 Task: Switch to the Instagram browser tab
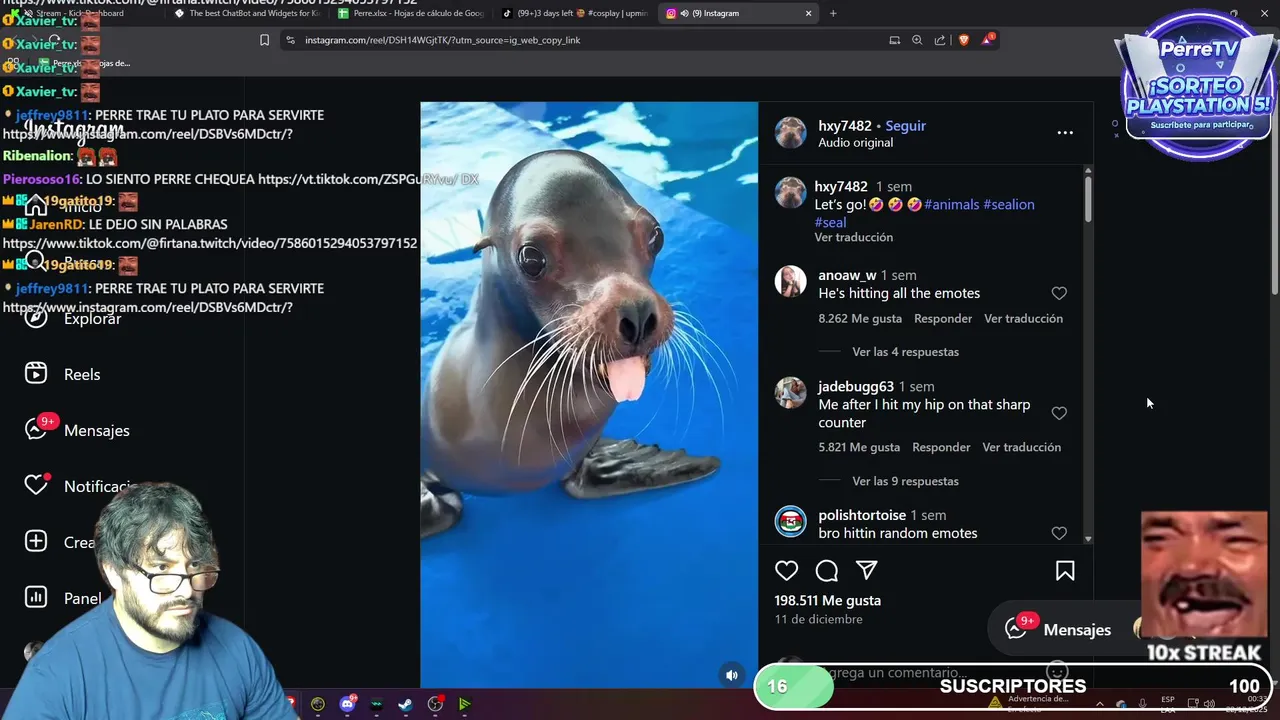click(x=739, y=13)
